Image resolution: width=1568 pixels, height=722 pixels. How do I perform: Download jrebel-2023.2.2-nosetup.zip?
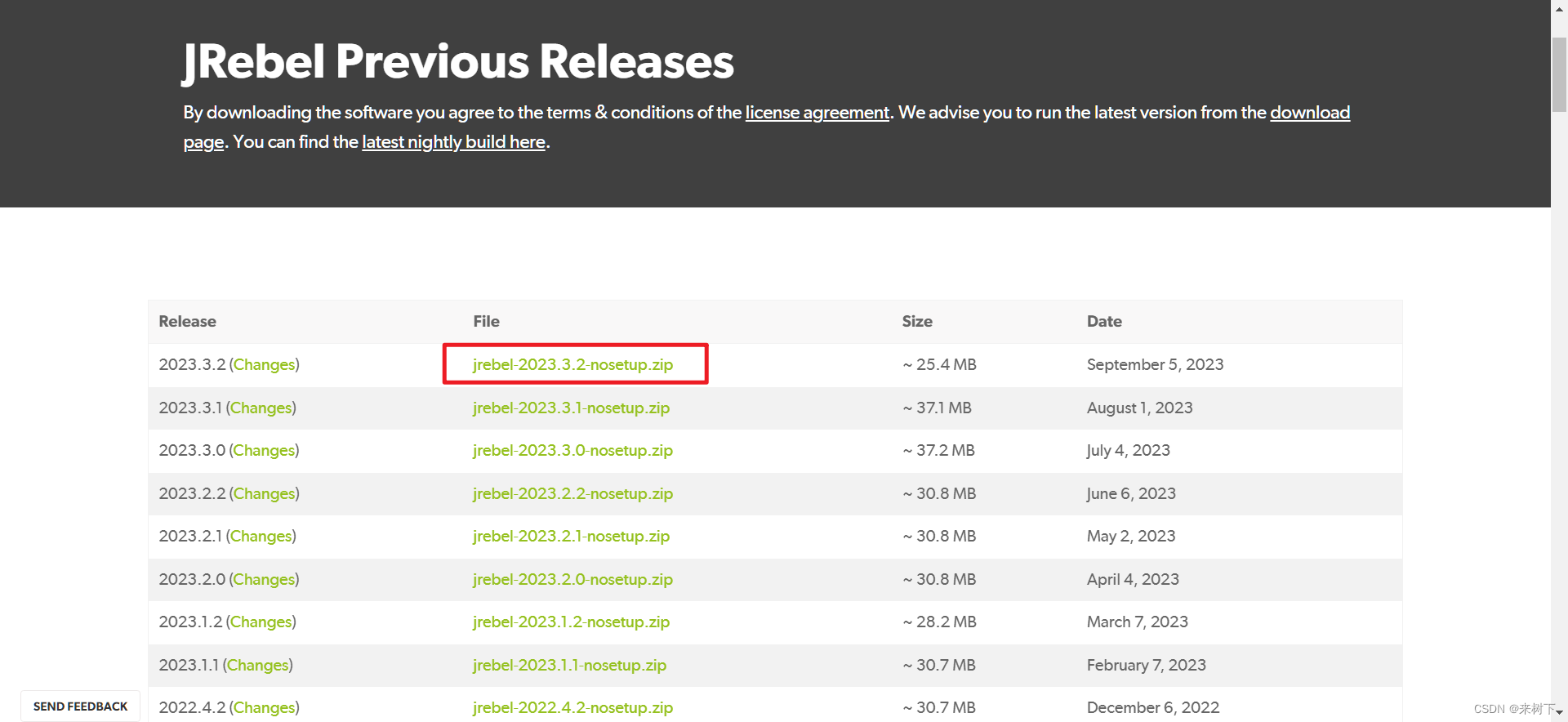(x=572, y=493)
